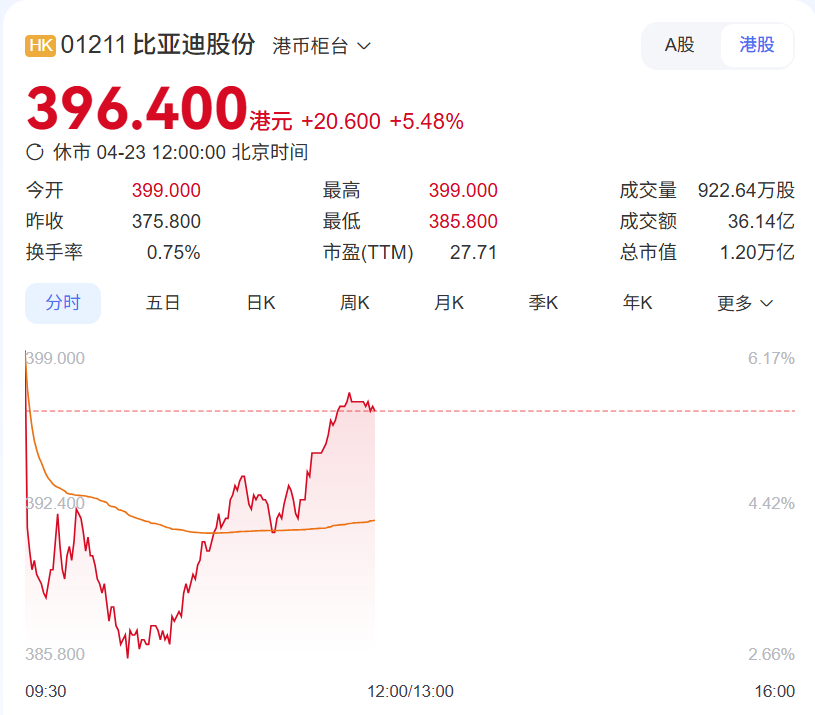Screen dimensions: 815x715
Task: Click the refresh icon beside 休市
Action: pos(35,153)
